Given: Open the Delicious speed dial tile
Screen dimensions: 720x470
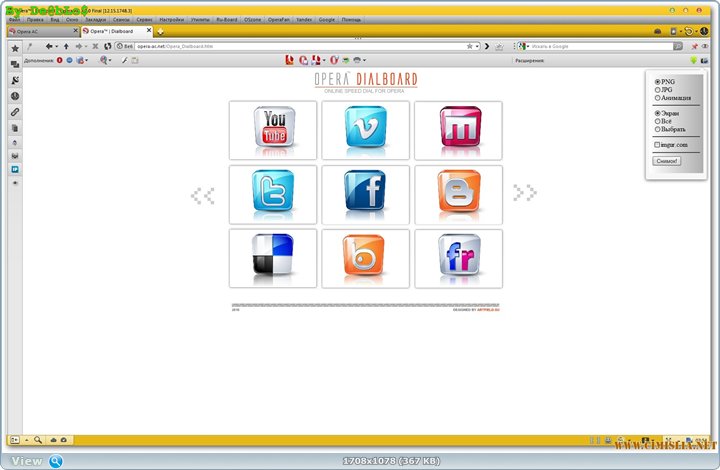Looking at the screenshot, I should coord(273,258).
